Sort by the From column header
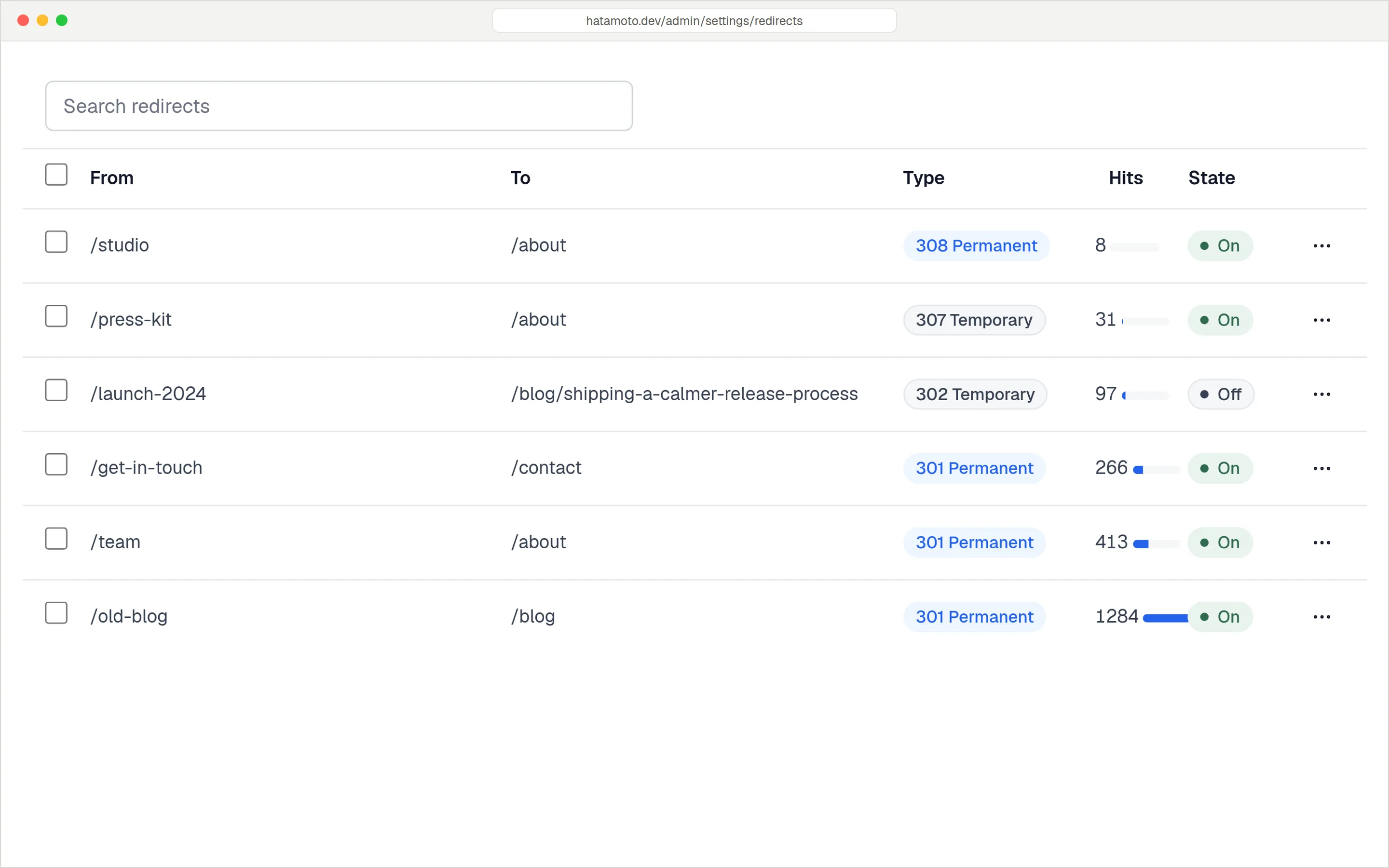 [112, 178]
